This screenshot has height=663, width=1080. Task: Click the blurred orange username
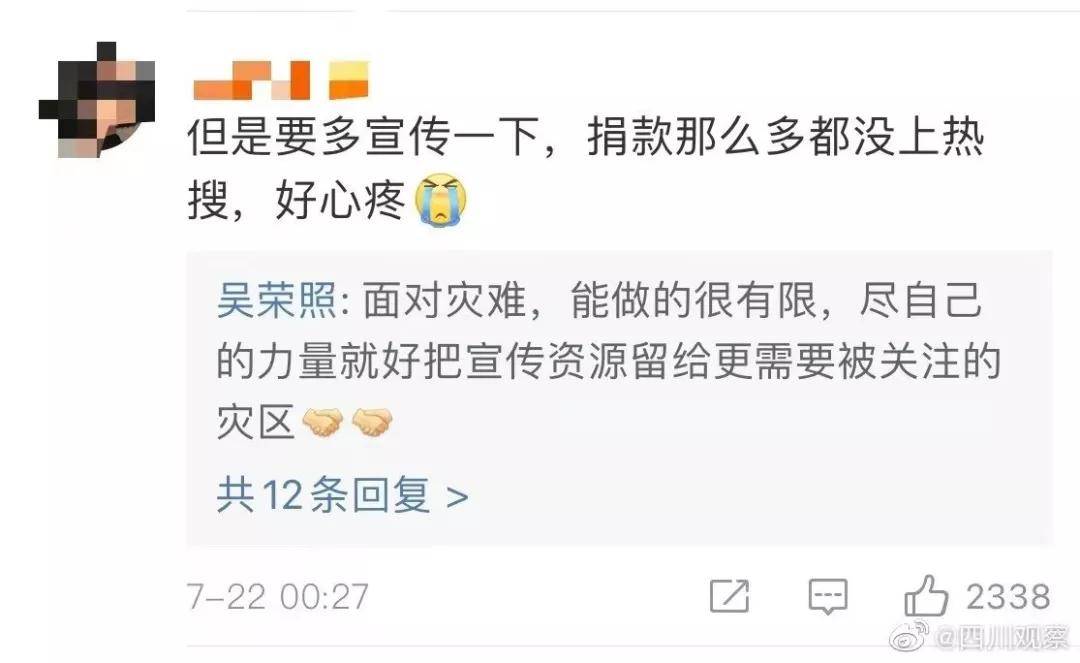pos(251,81)
